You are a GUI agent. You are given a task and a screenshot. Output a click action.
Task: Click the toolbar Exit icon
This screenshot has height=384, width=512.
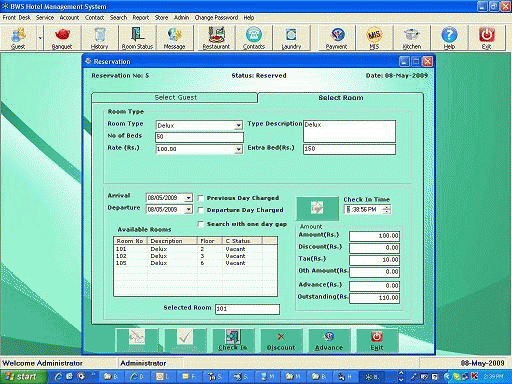click(486, 38)
